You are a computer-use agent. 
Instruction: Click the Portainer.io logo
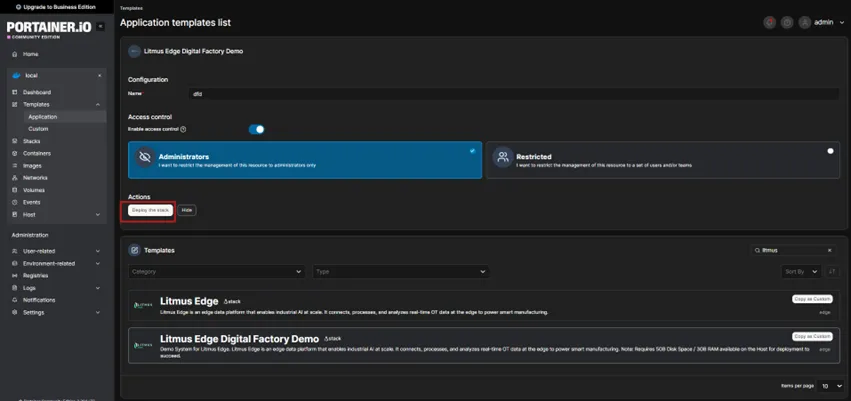point(49,29)
